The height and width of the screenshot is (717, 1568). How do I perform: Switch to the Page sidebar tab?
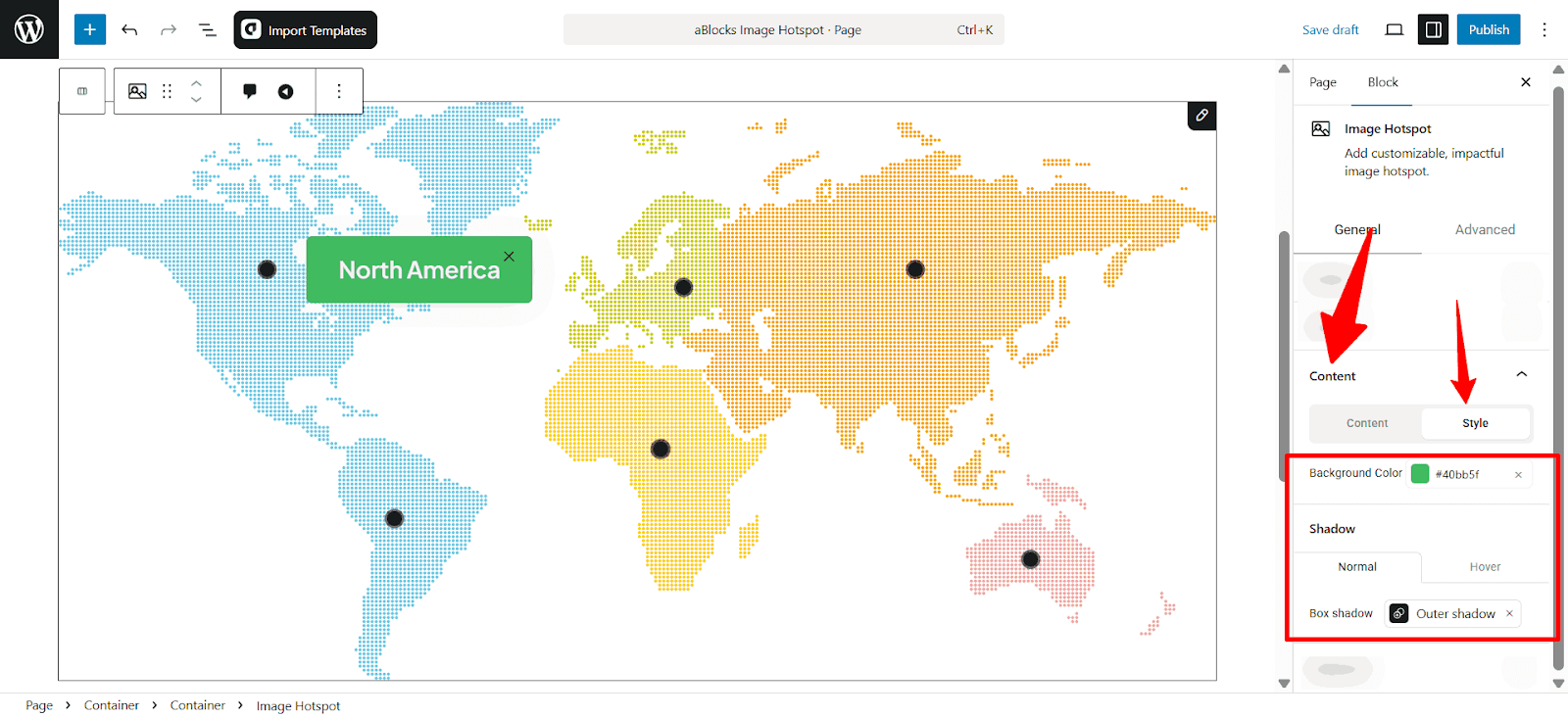point(1323,82)
